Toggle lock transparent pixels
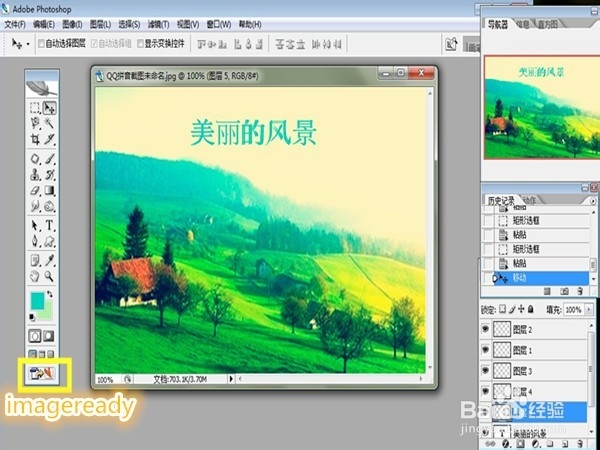The height and width of the screenshot is (450, 600). [x=502, y=309]
